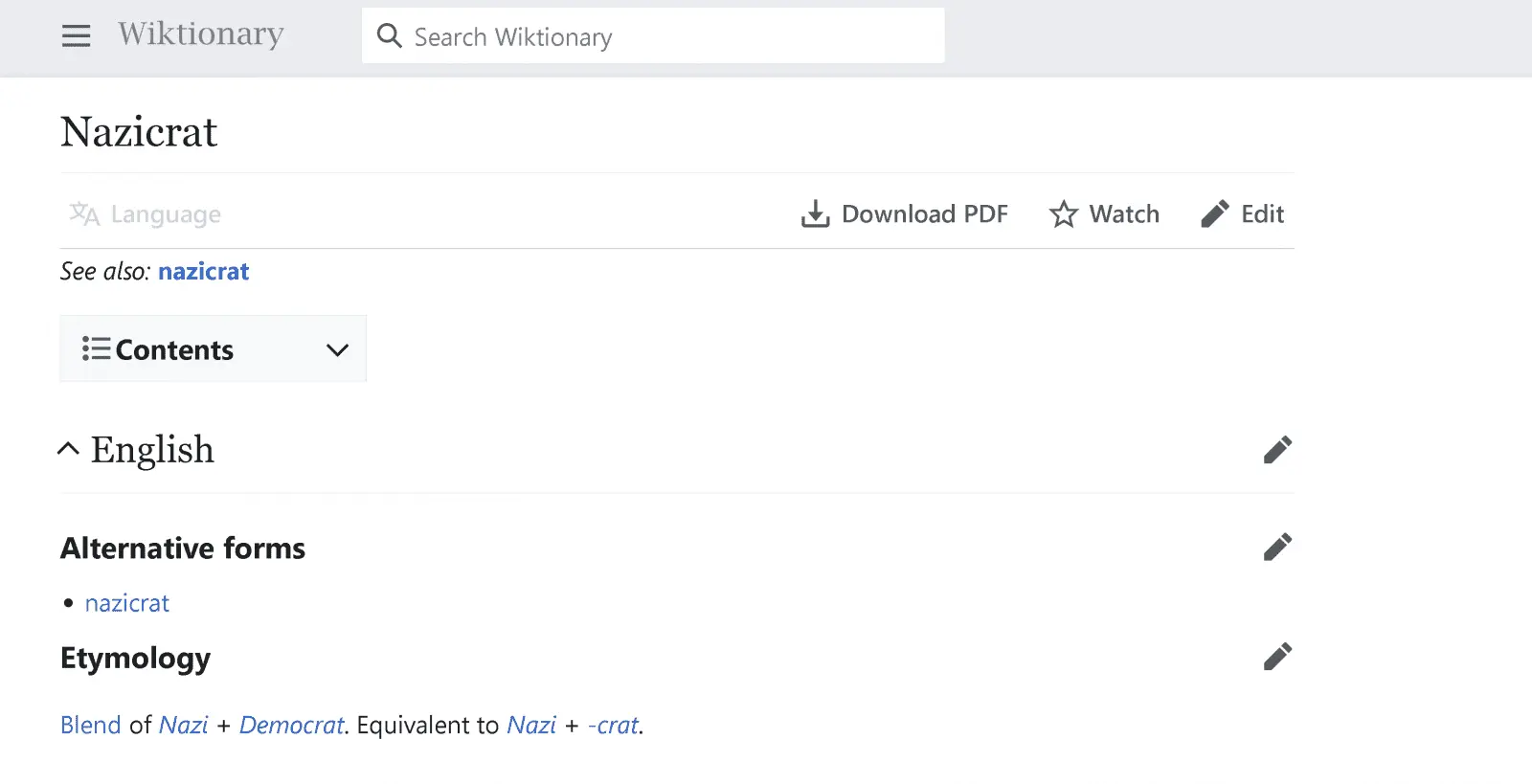
Task: Click the Edit pencil icon in toolbar
Action: pyautogui.click(x=1214, y=213)
